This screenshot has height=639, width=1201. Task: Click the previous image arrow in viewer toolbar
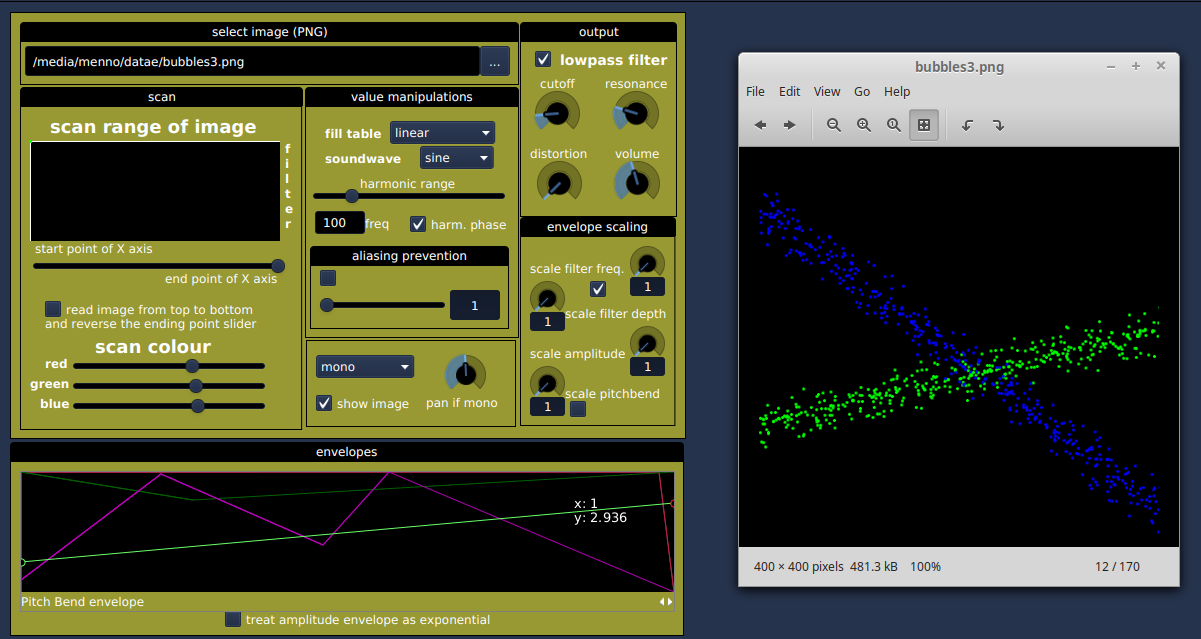tap(760, 125)
